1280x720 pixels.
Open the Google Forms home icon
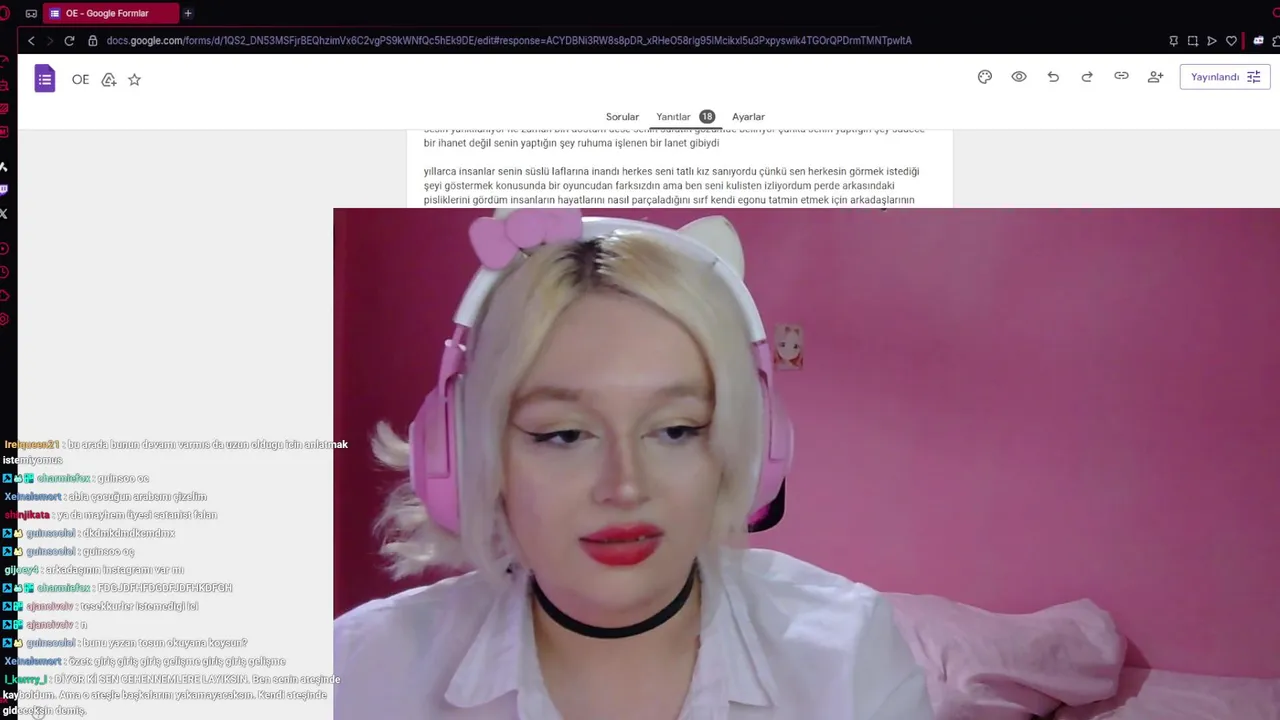(44, 79)
